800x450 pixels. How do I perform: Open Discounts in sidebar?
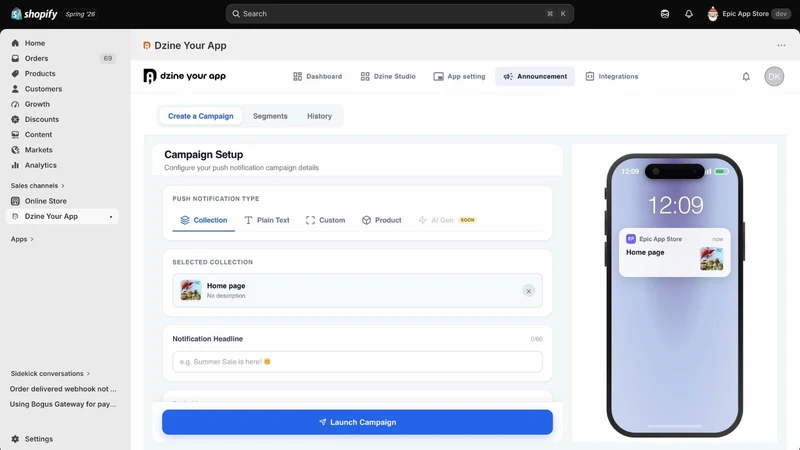pos(41,119)
